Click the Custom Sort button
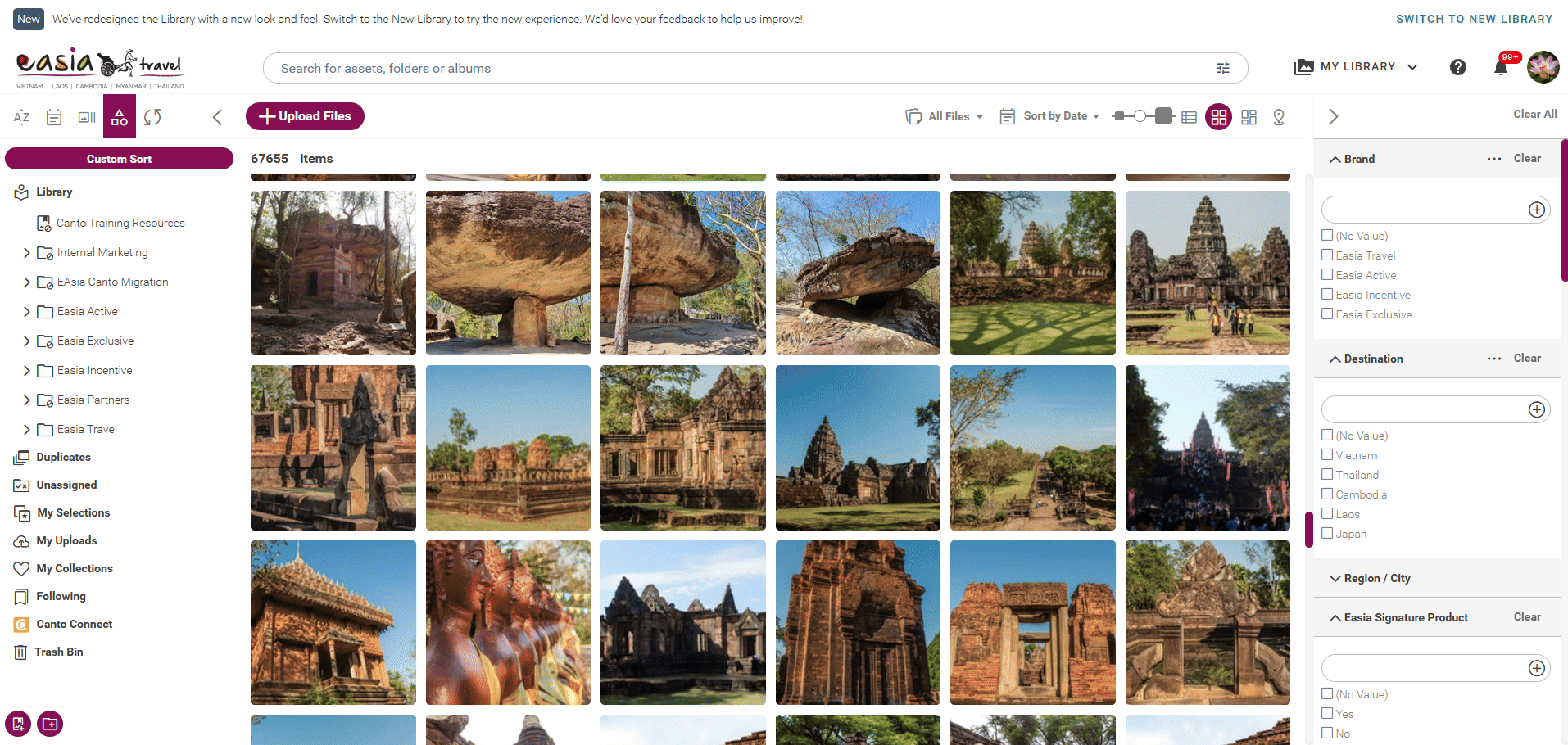The height and width of the screenshot is (745, 1568). pos(119,159)
